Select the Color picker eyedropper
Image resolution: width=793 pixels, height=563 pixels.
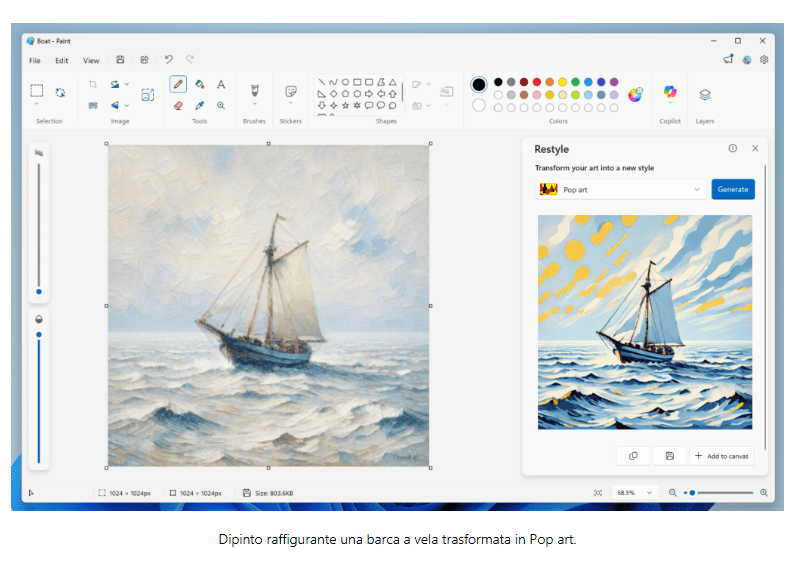[x=200, y=105]
